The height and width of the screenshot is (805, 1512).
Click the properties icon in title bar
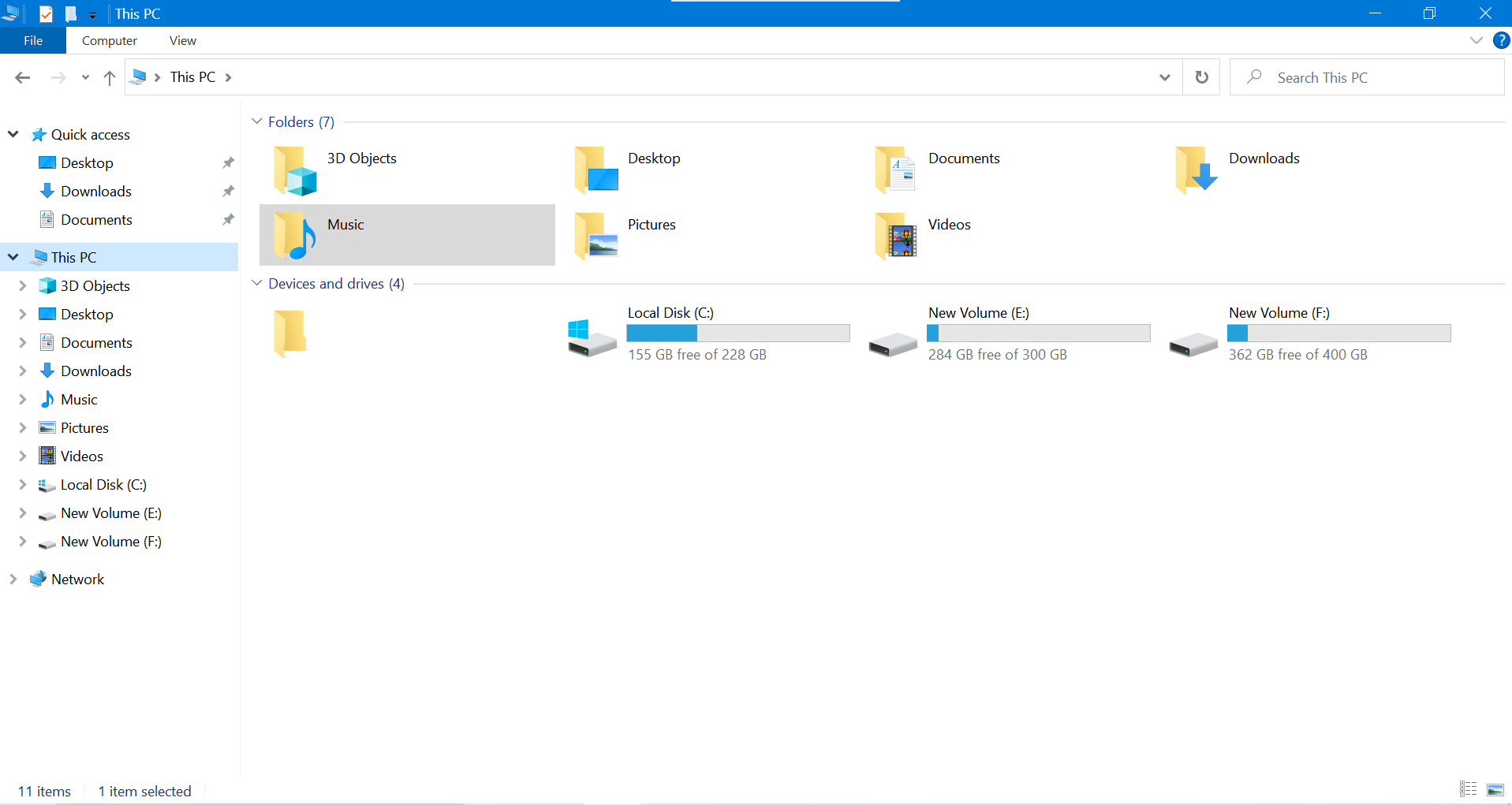[47, 13]
